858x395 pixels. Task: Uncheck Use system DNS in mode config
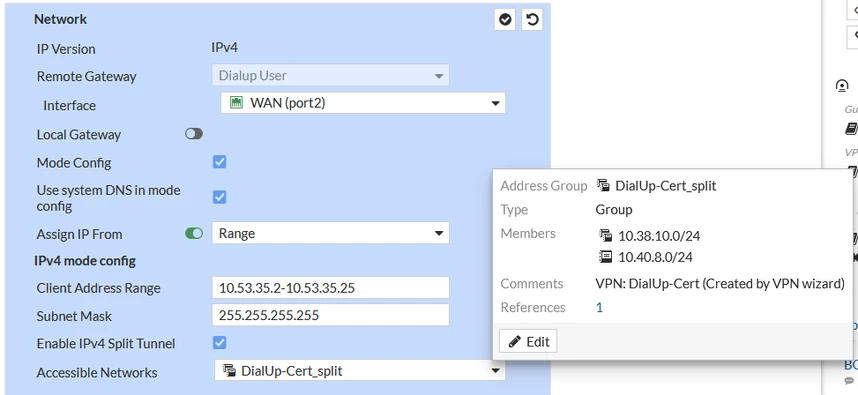219,197
